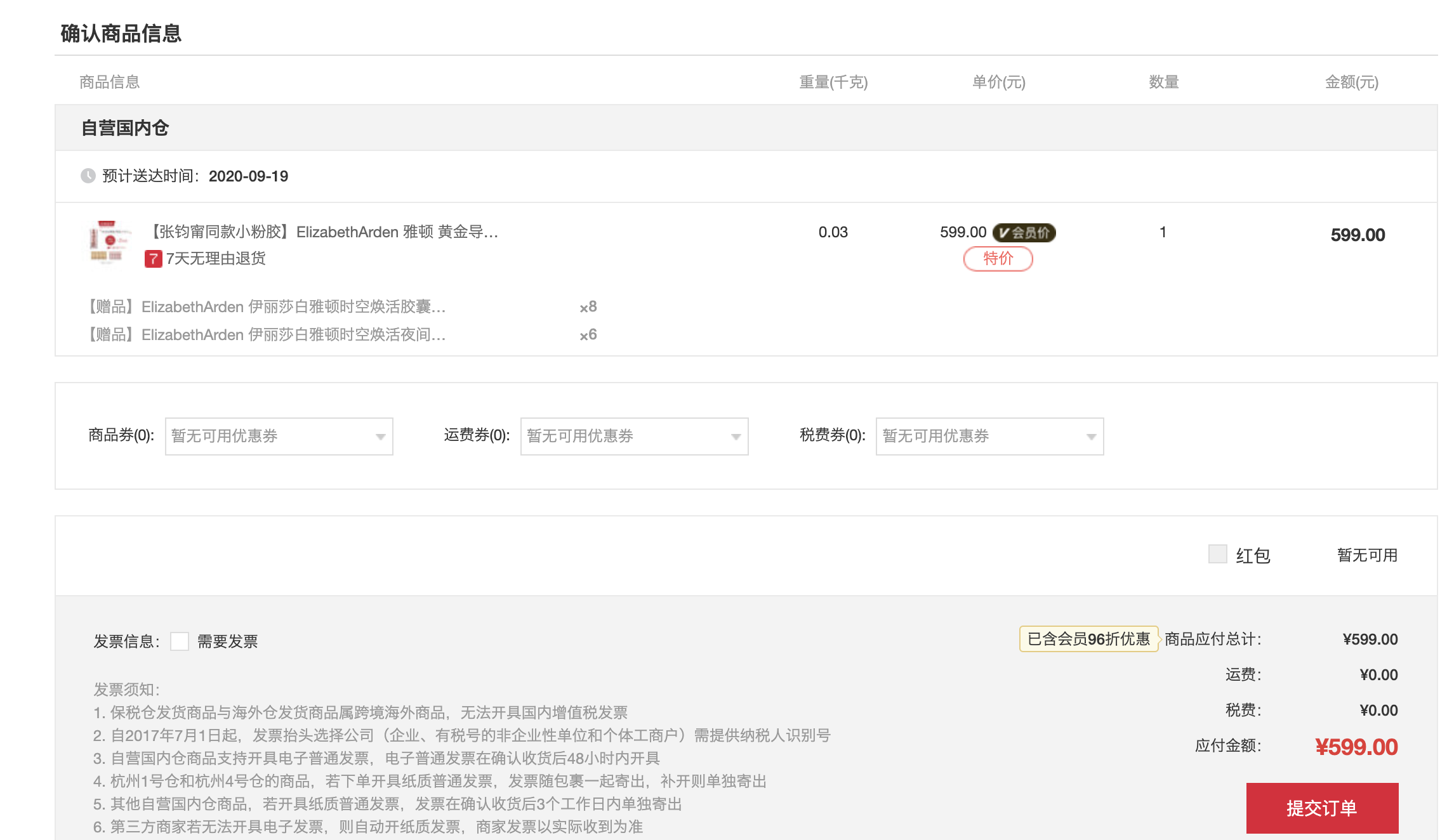The width and height of the screenshot is (1447, 840).
Task: Click the 暂无可用 red packet status text
Action: click(1367, 555)
